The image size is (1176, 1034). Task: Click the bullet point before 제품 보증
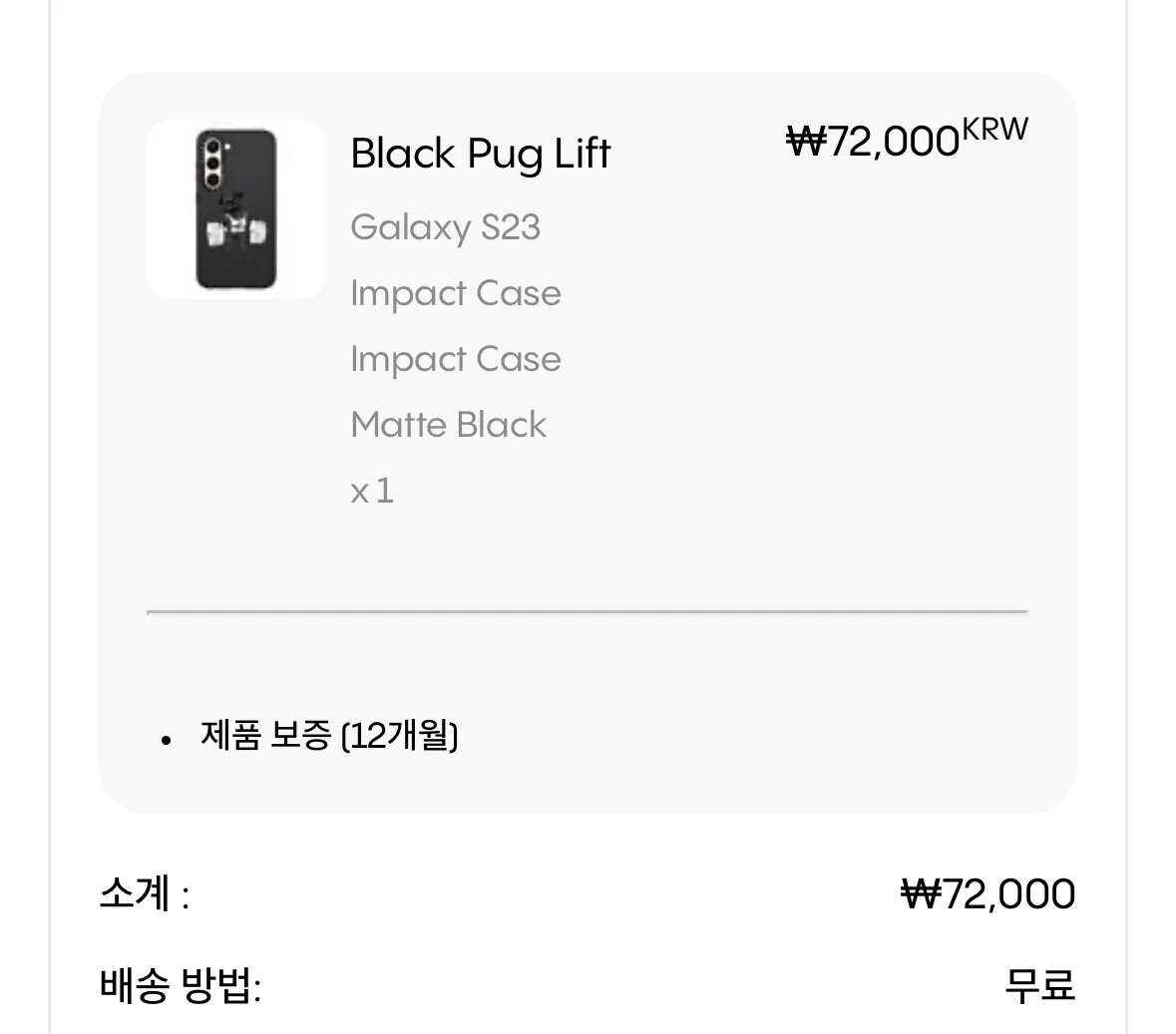point(167,740)
